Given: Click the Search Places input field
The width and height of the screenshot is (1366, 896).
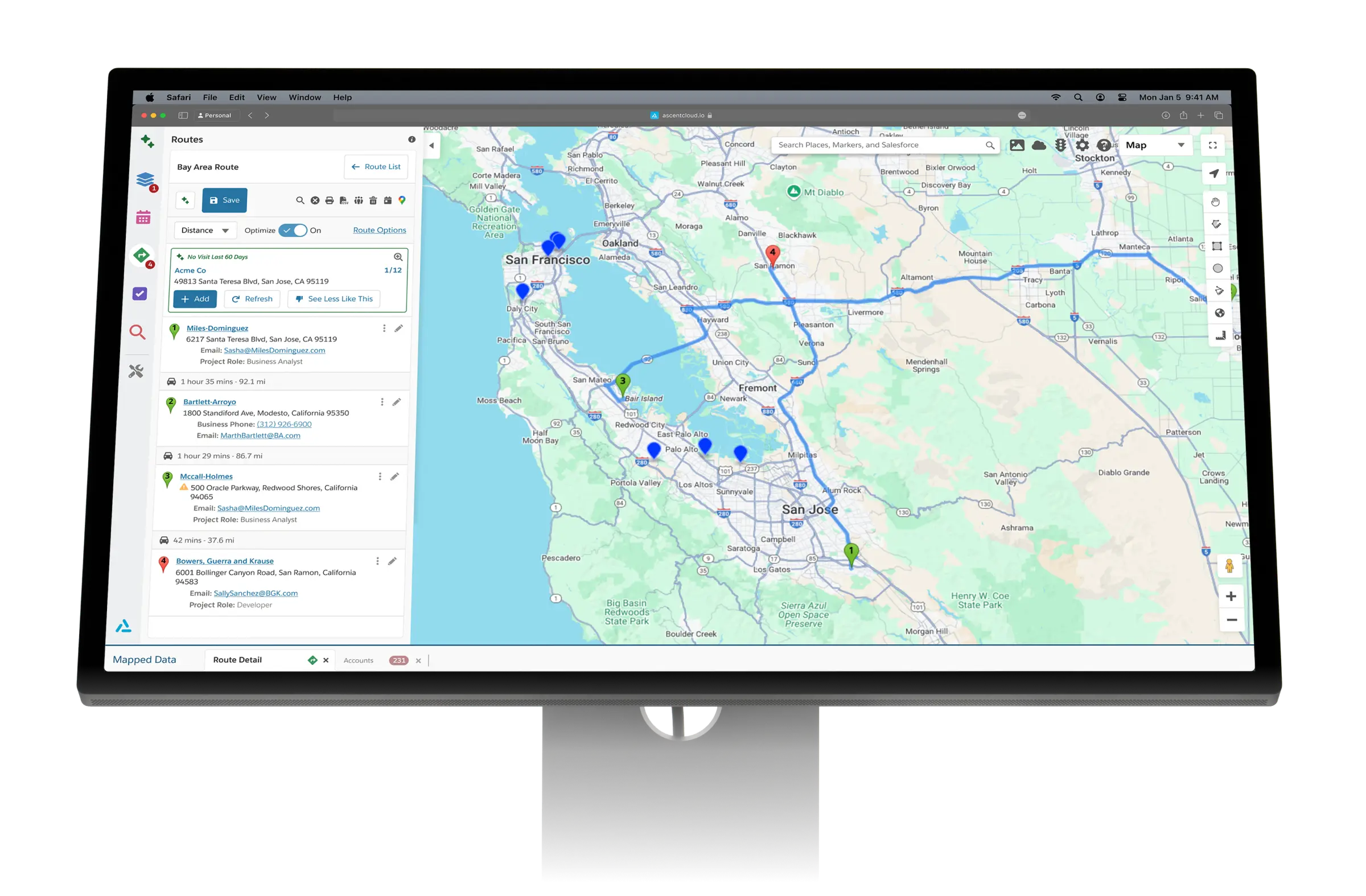Looking at the screenshot, I should pyautogui.click(x=878, y=145).
